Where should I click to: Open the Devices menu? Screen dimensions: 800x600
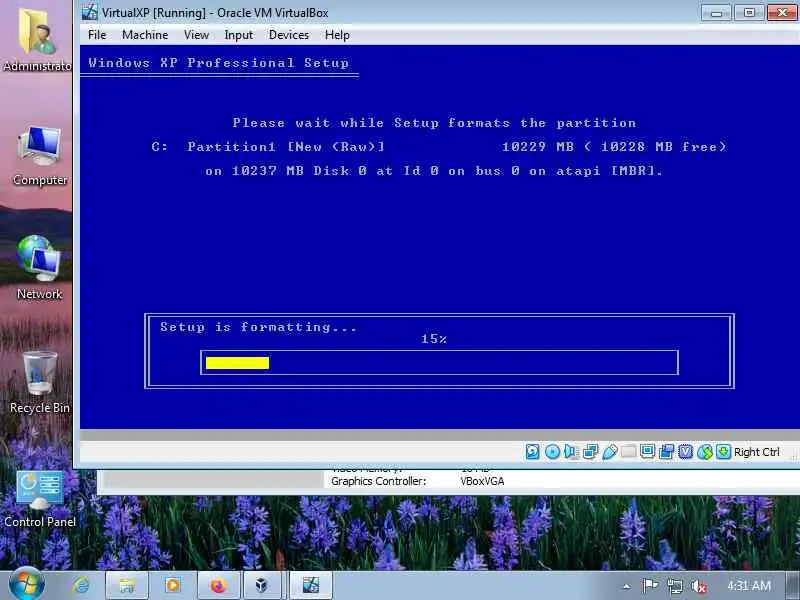coord(289,35)
